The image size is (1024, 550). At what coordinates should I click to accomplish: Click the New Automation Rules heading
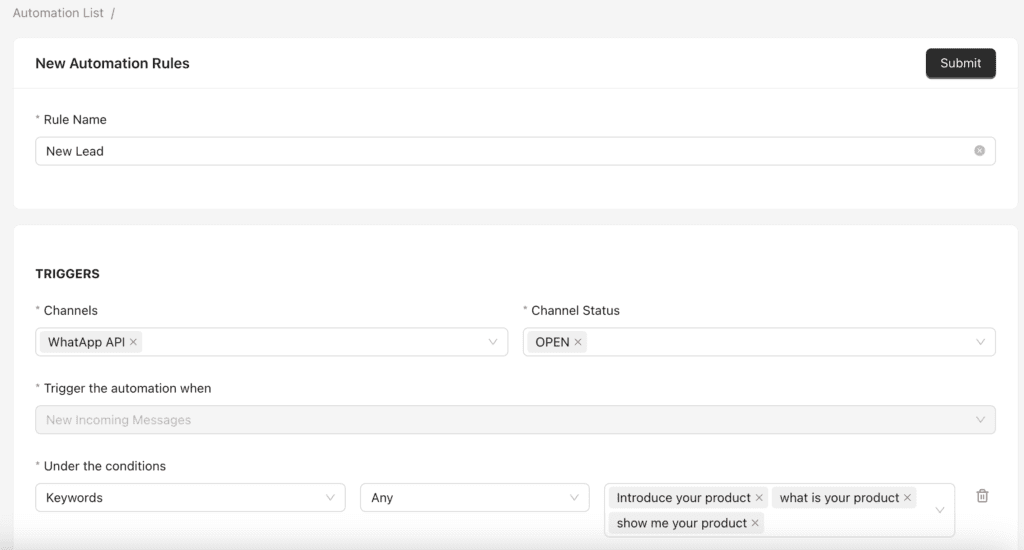pos(112,63)
